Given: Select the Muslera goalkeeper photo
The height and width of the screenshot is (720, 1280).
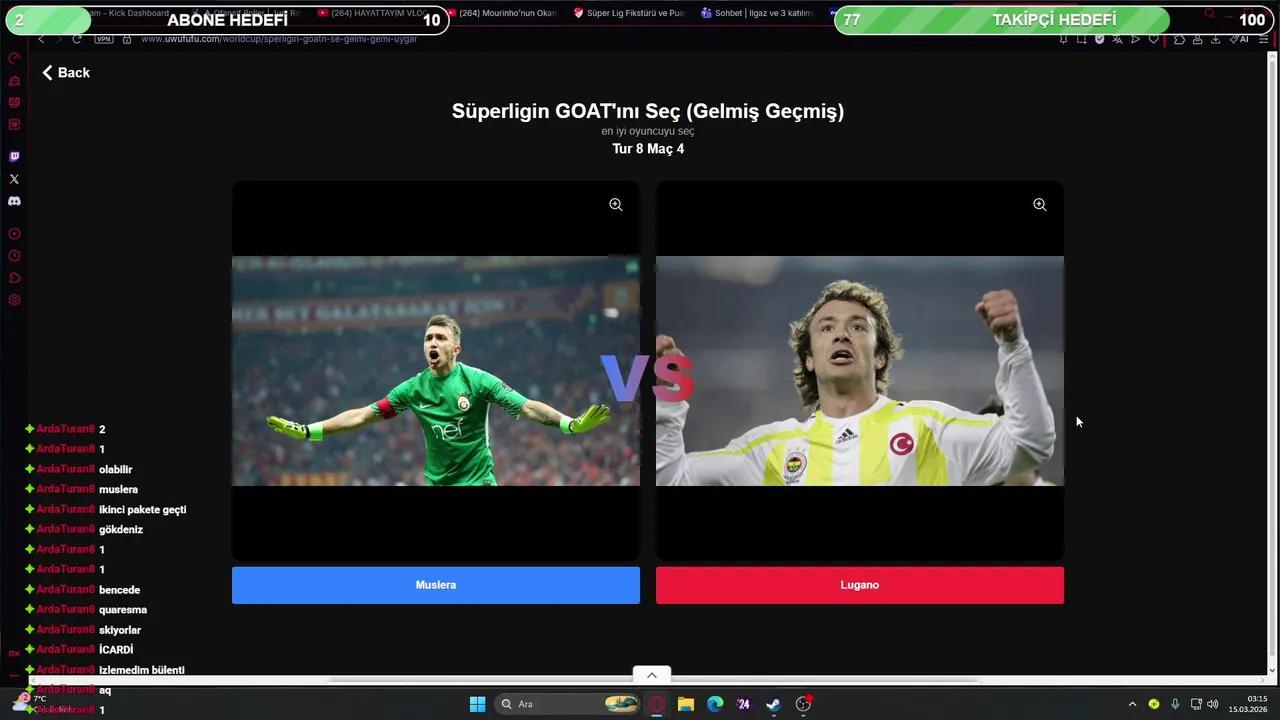Looking at the screenshot, I should (x=436, y=371).
